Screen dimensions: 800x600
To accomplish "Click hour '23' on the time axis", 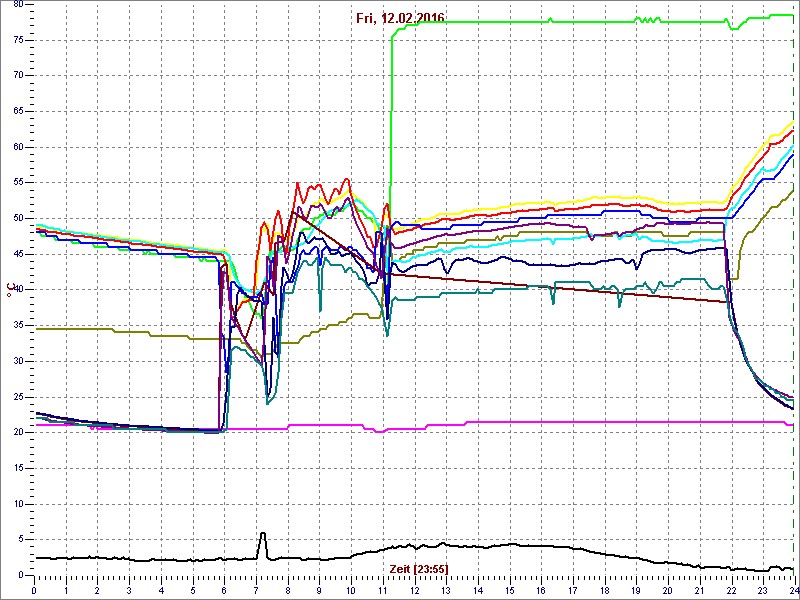I will click(x=762, y=590).
